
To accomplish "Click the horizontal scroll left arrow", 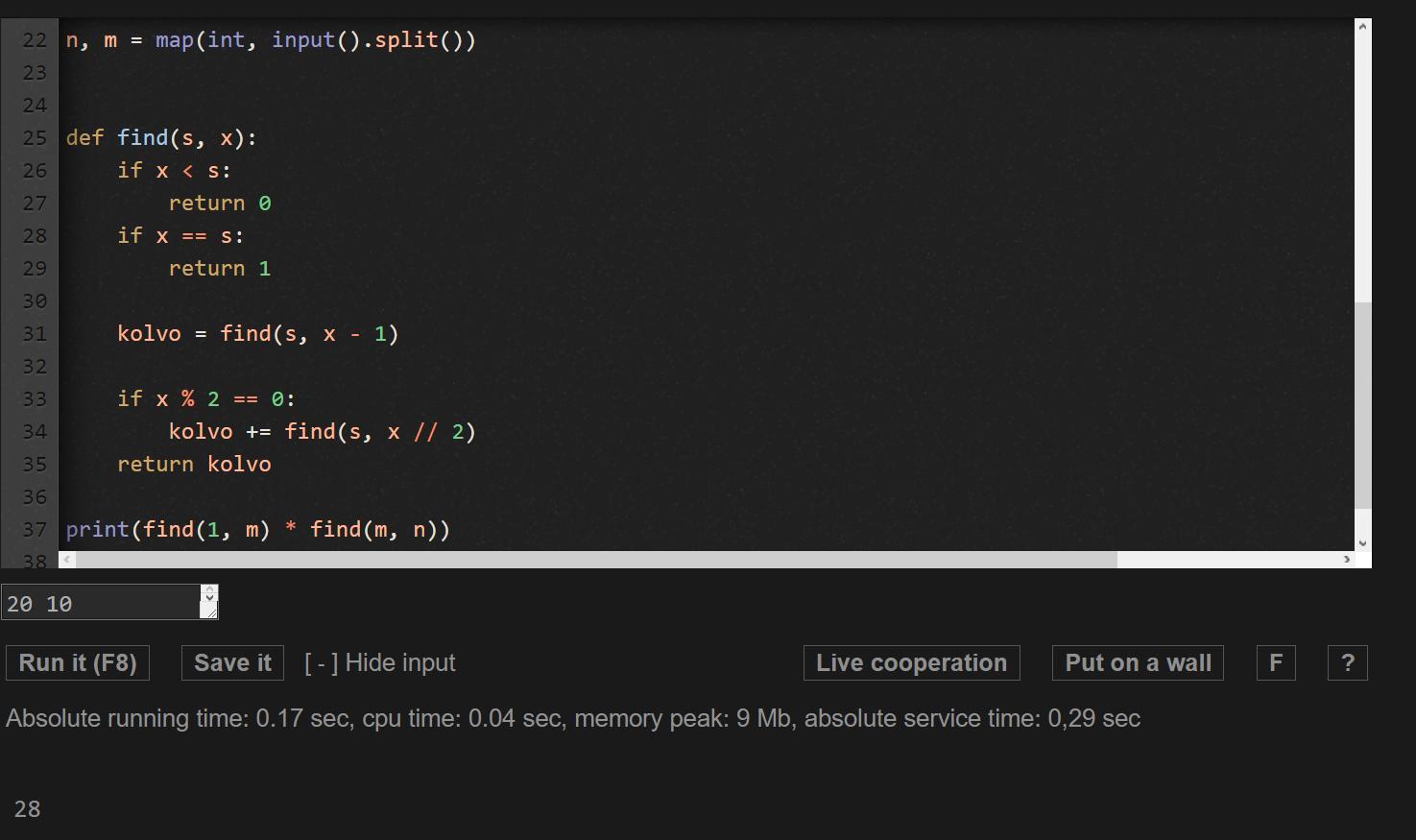I will (66, 559).
